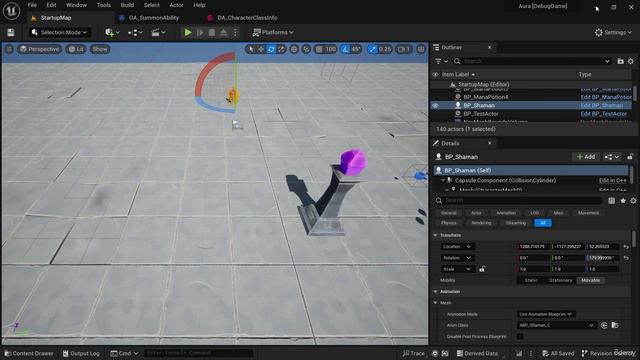This screenshot has width=640, height=360.
Task: Open the Lit view mode menu
Action: (x=76, y=49)
